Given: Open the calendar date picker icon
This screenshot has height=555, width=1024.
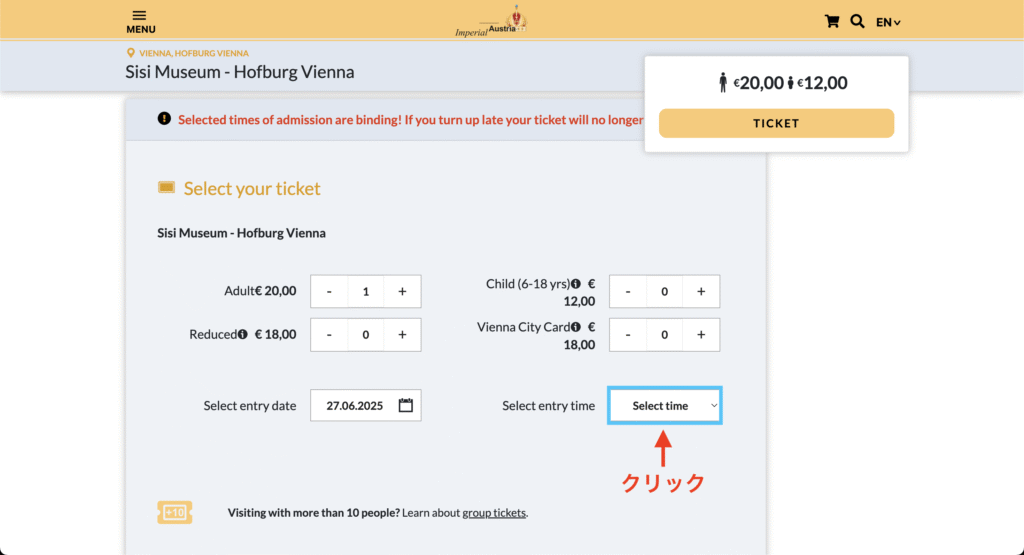Looking at the screenshot, I should coord(406,405).
